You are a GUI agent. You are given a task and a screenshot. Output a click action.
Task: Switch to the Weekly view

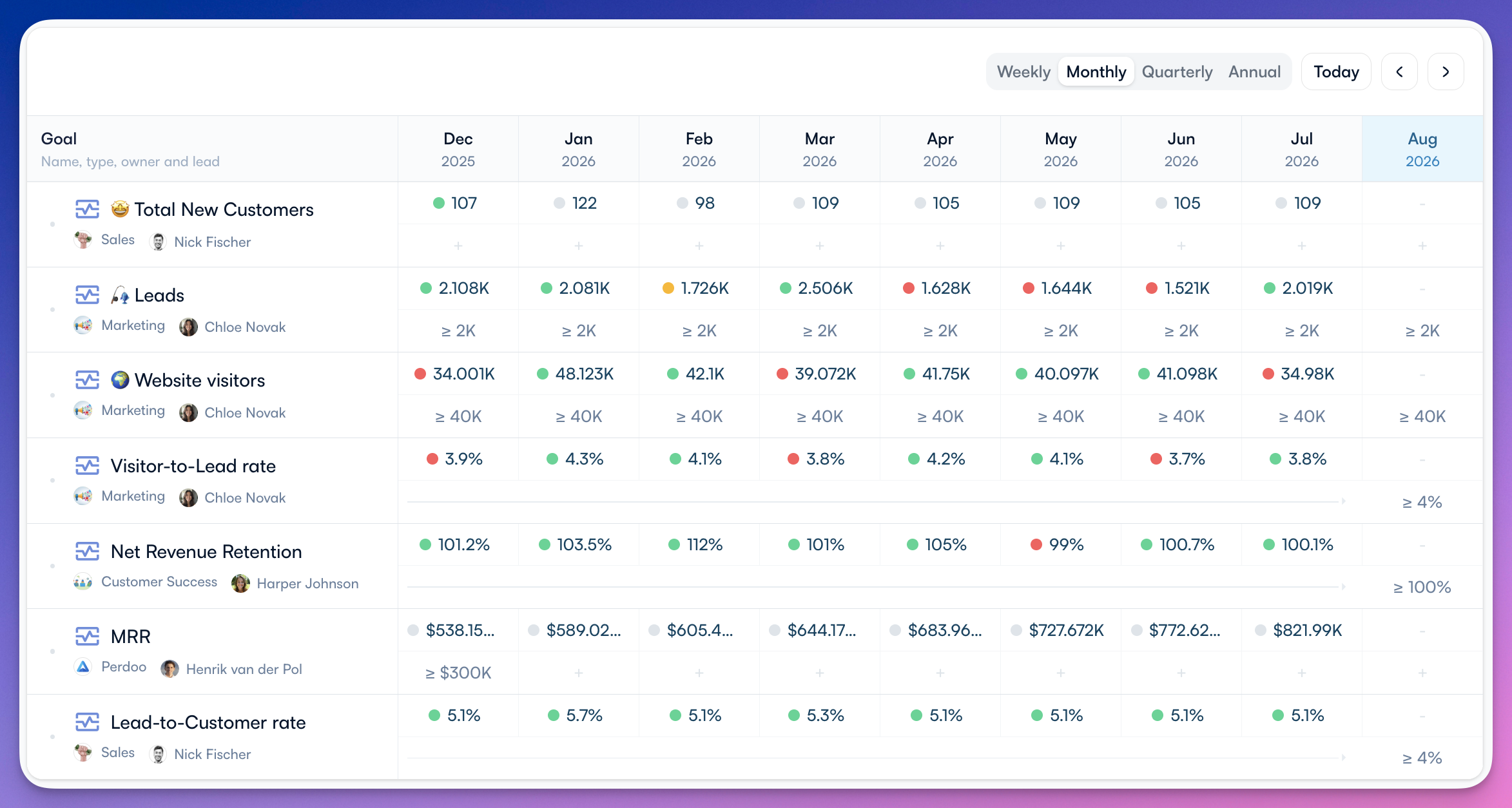coord(1023,72)
